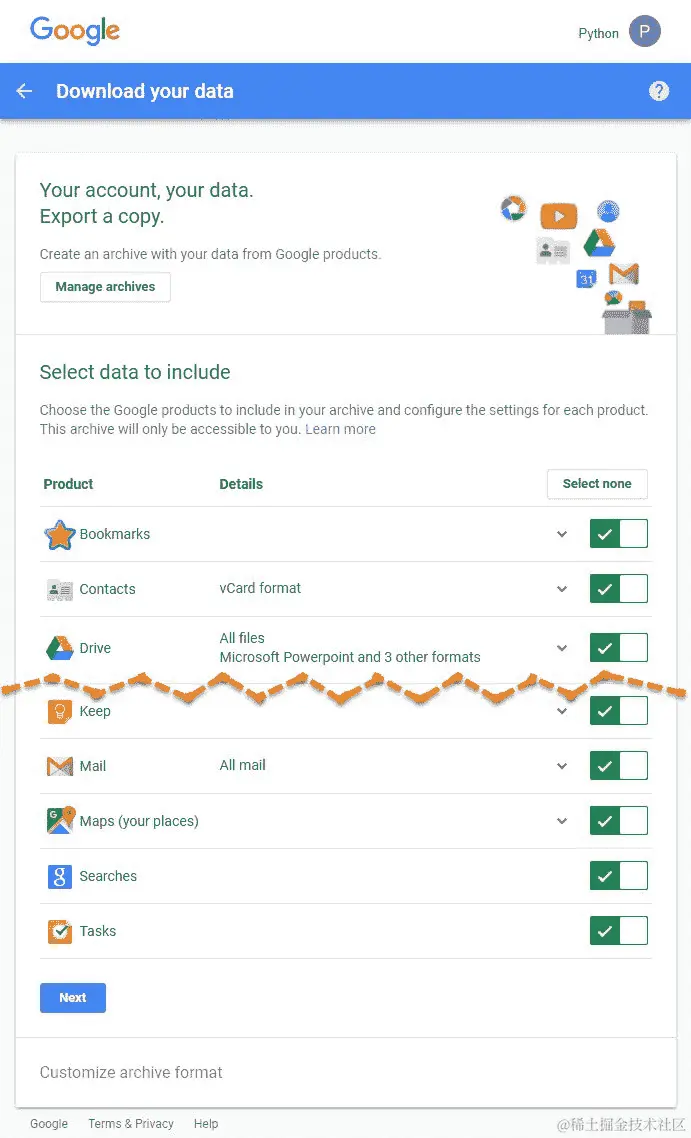
Task: Click the blue Next button
Action: click(x=72, y=998)
